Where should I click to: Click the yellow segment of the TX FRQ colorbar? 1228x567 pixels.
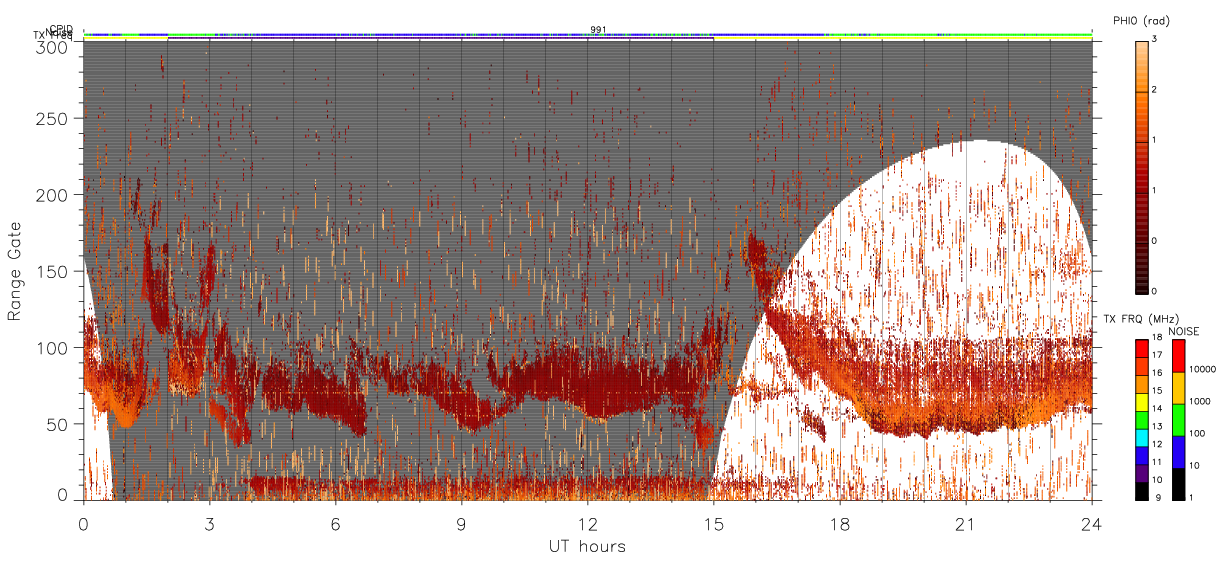coord(1142,402)
